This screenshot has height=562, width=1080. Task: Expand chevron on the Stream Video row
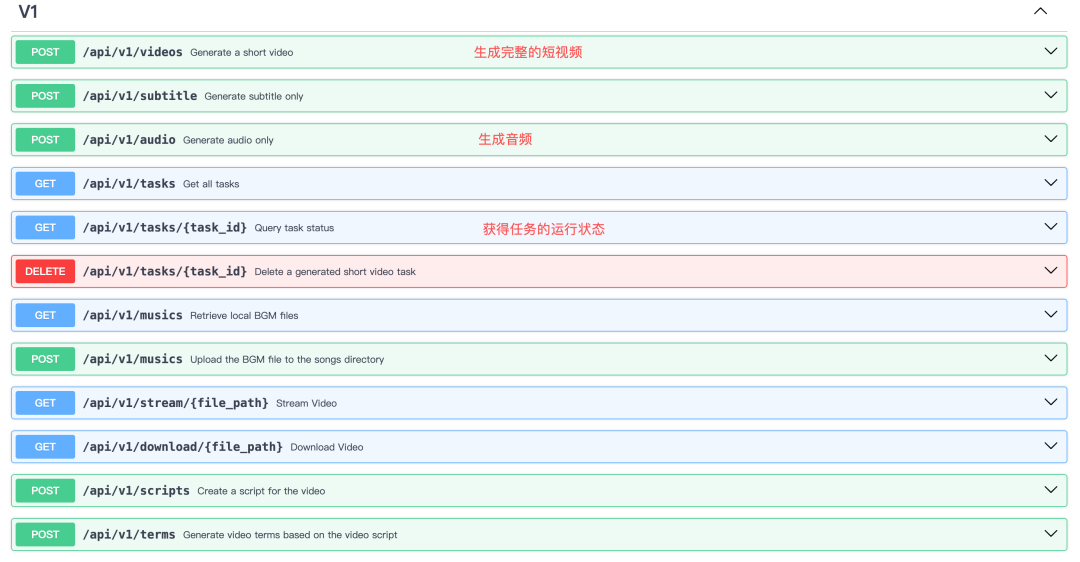(x=1050, y=402)
